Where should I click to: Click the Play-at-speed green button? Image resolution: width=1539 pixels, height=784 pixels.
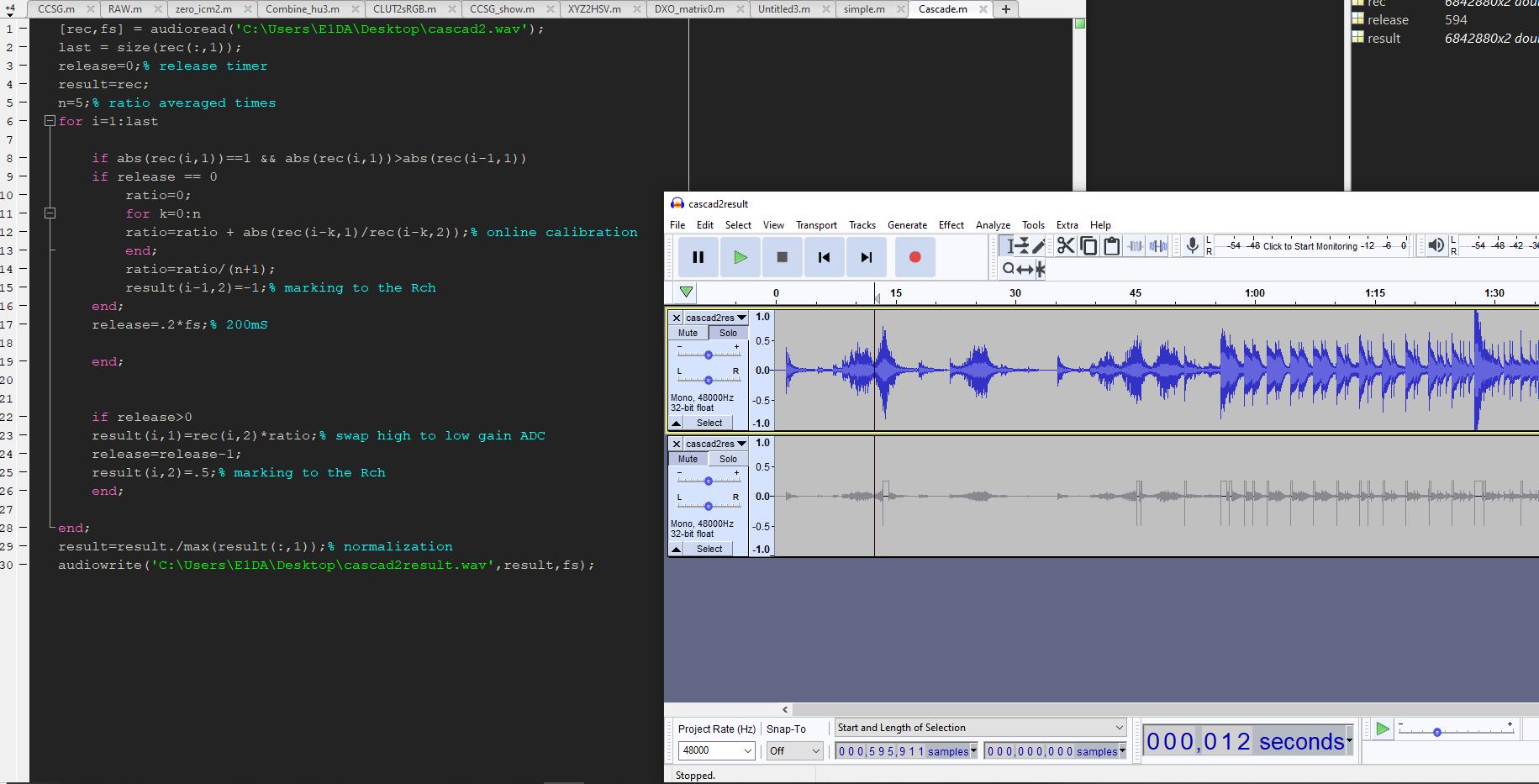(1382, 729)
